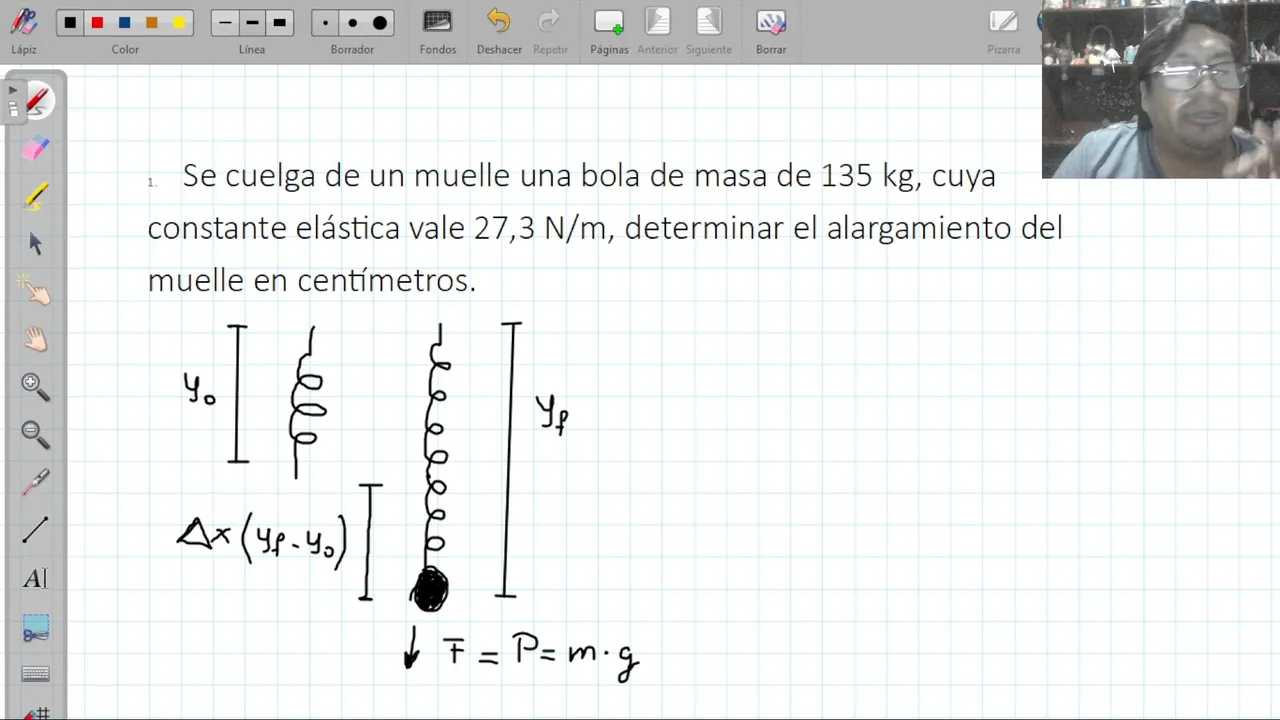Choose the medium line width
1280x720 pixels.
(252, 23)
